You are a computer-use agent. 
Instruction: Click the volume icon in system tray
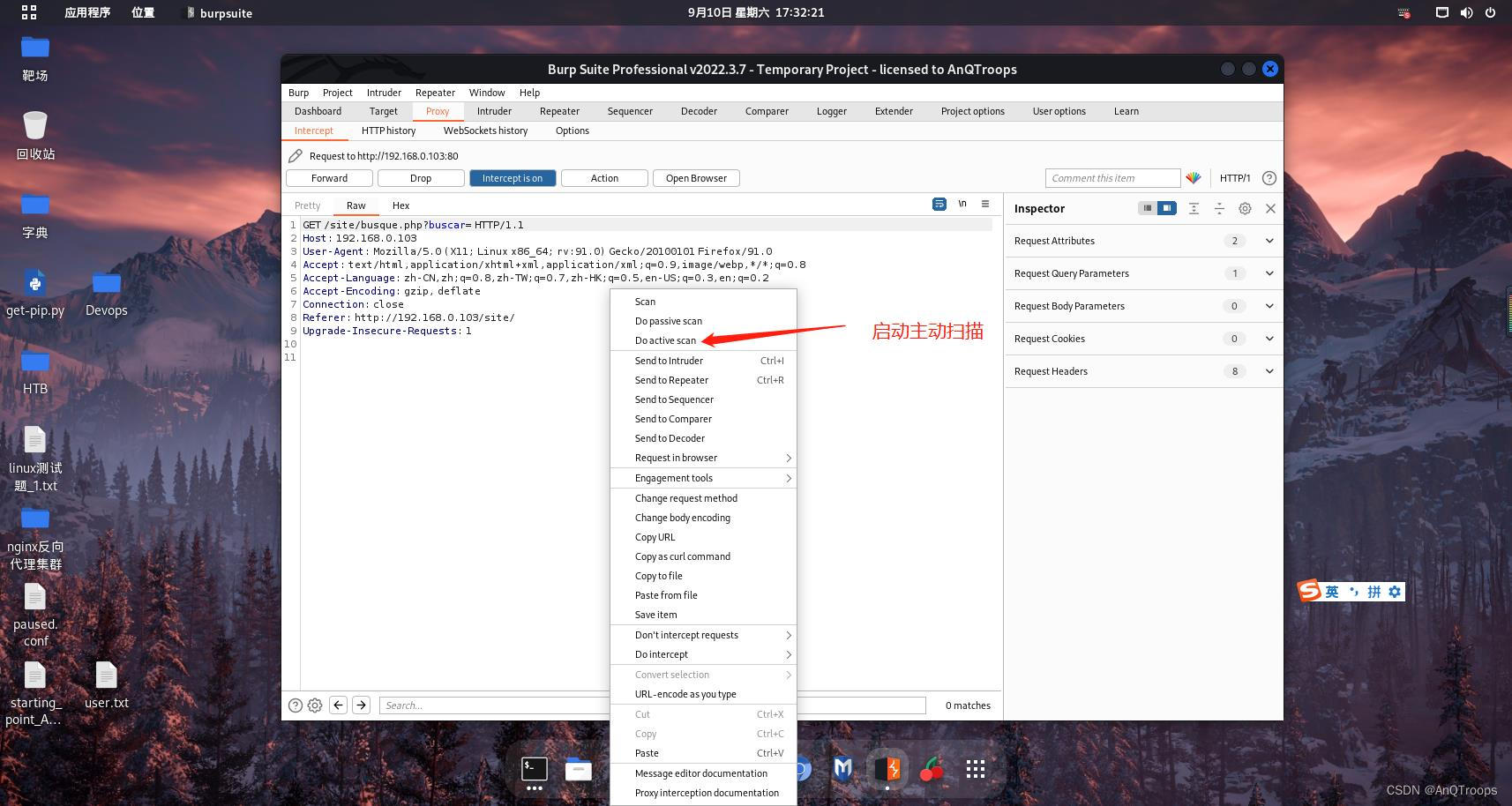tap(1466, 12)
